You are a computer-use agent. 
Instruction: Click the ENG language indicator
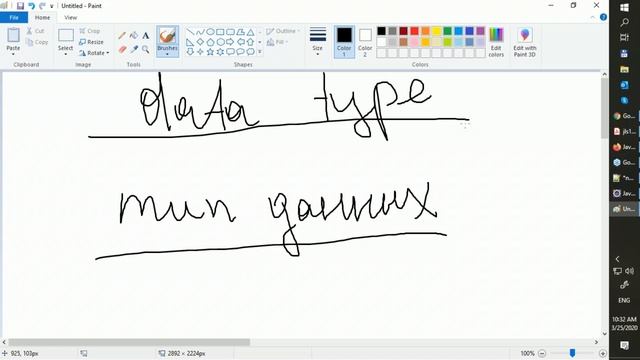(624, 300)
